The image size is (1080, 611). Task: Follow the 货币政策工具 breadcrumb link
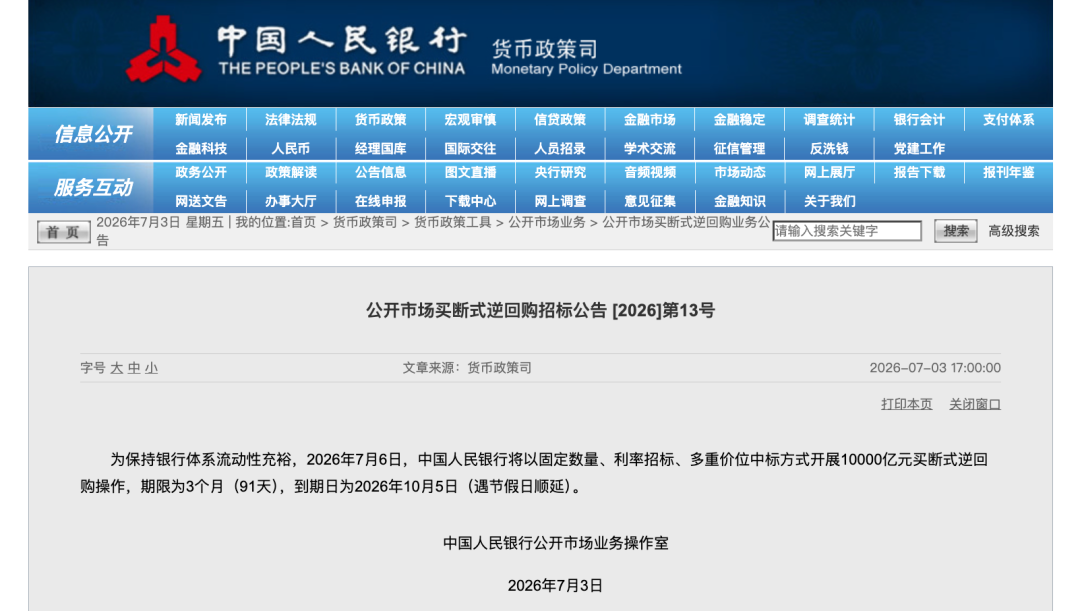coord(453,222)
